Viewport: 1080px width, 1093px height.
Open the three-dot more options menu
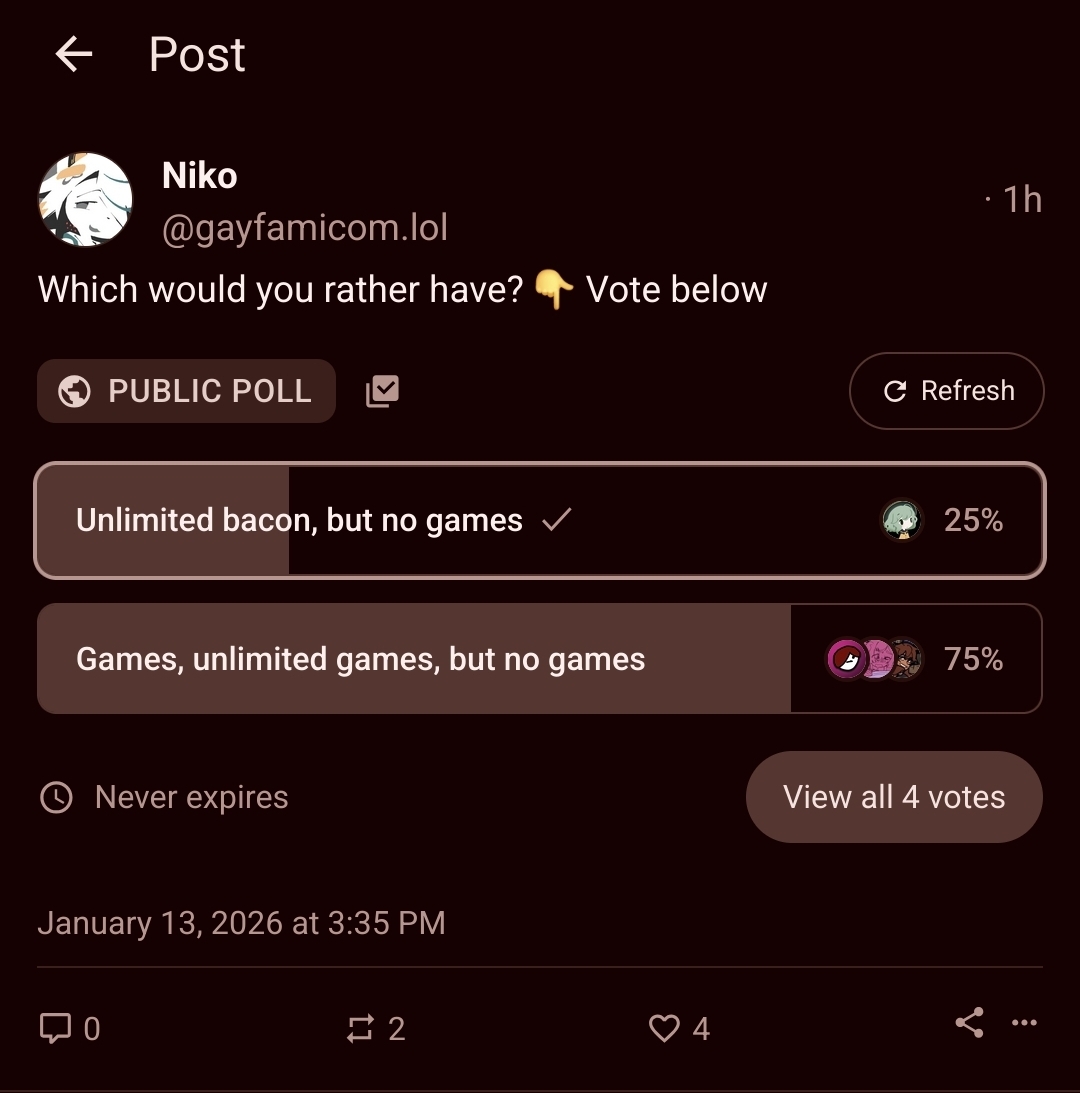click(x=1024, y=1022)
